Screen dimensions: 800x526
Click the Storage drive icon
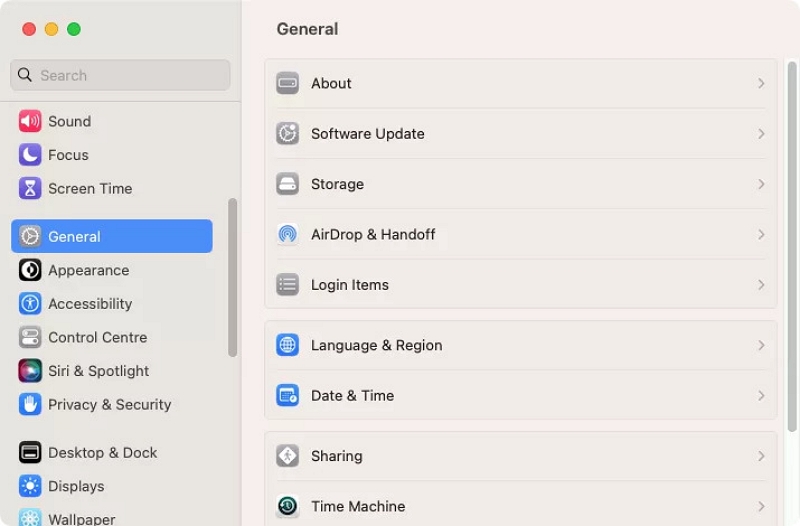(x=288, y=184)
